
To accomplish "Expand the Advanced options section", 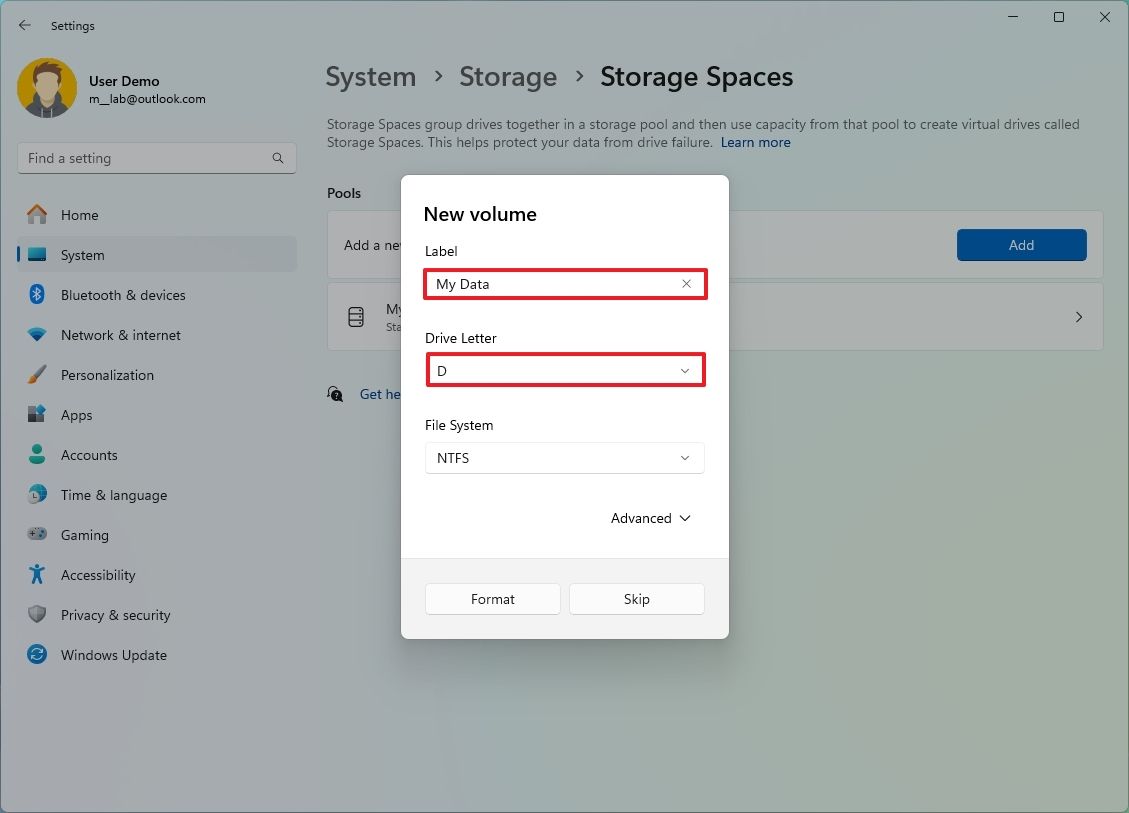I will click(650, 518).
